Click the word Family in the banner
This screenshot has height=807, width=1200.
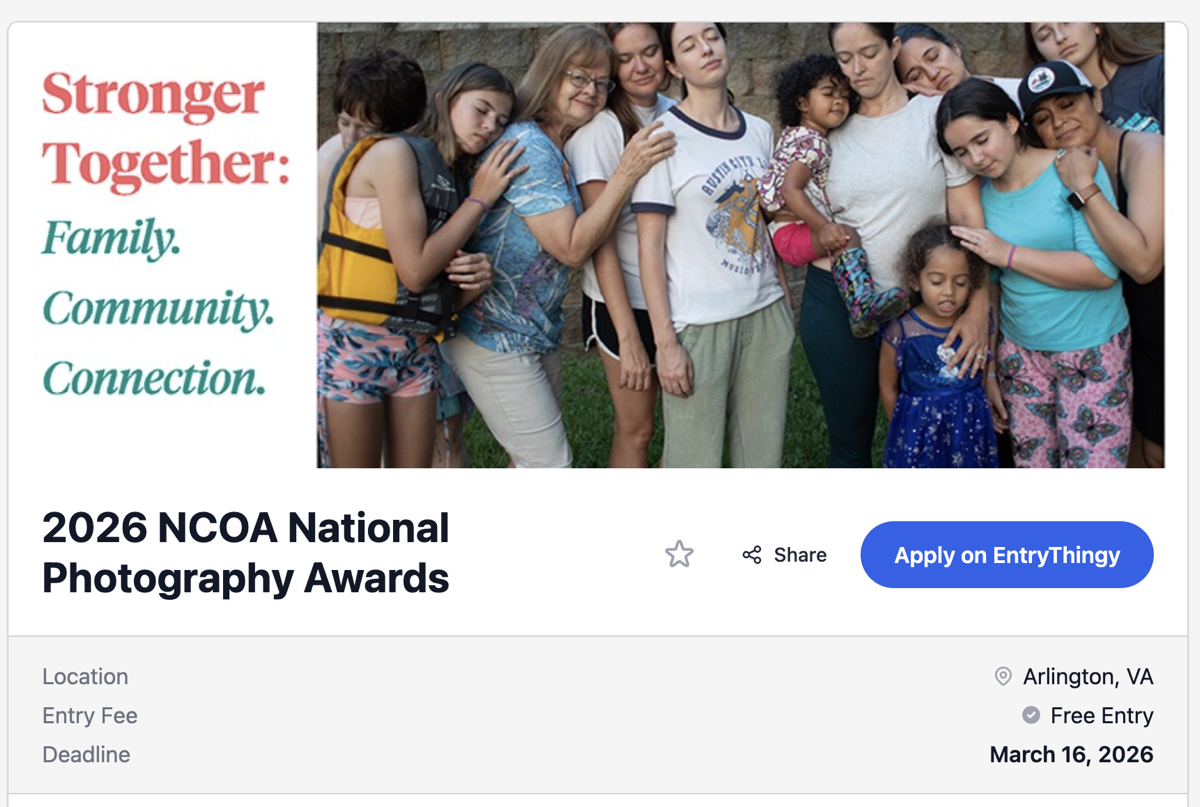point(111,239)
